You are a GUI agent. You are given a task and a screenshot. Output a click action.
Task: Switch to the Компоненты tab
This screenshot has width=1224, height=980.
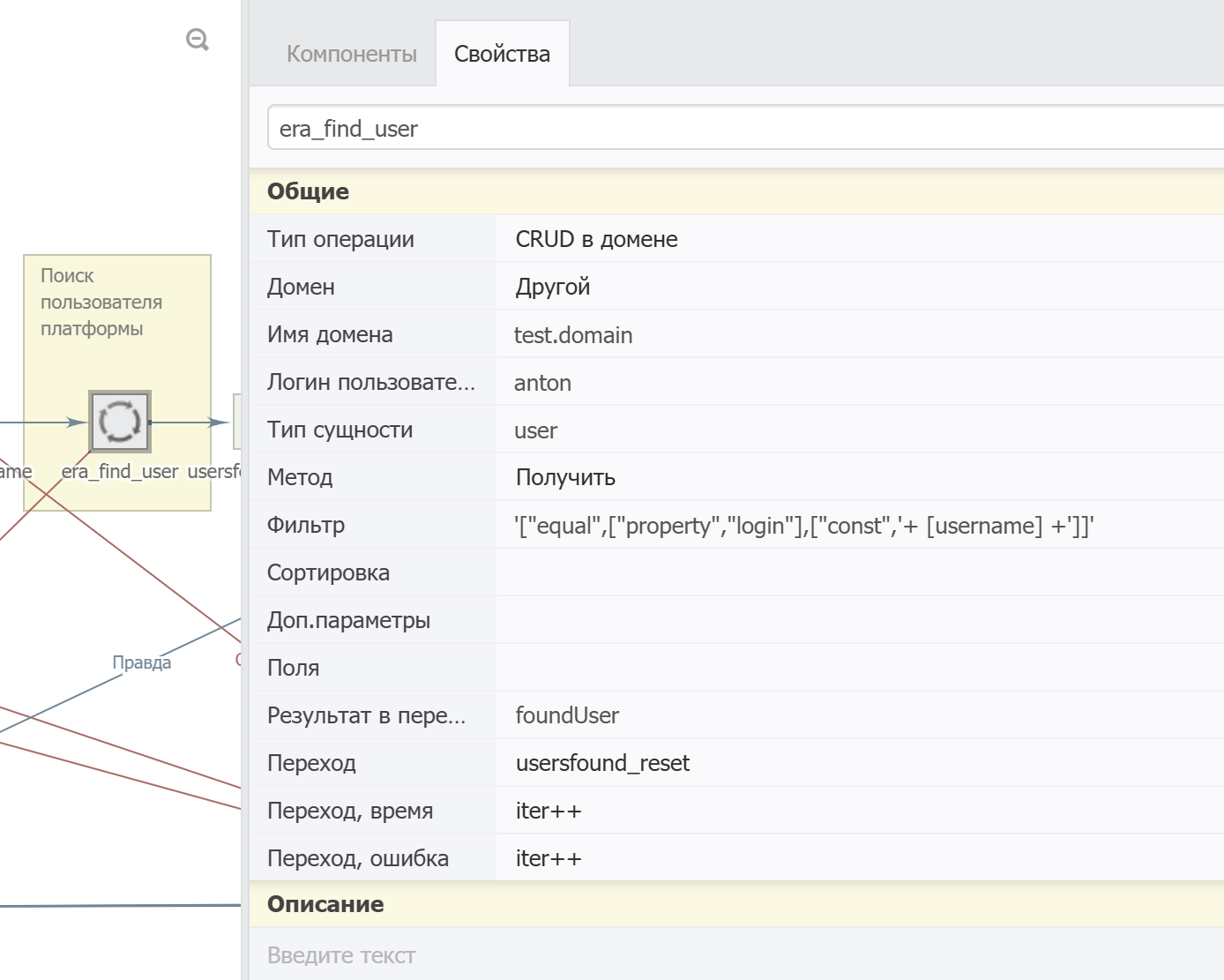pos(351,54)
